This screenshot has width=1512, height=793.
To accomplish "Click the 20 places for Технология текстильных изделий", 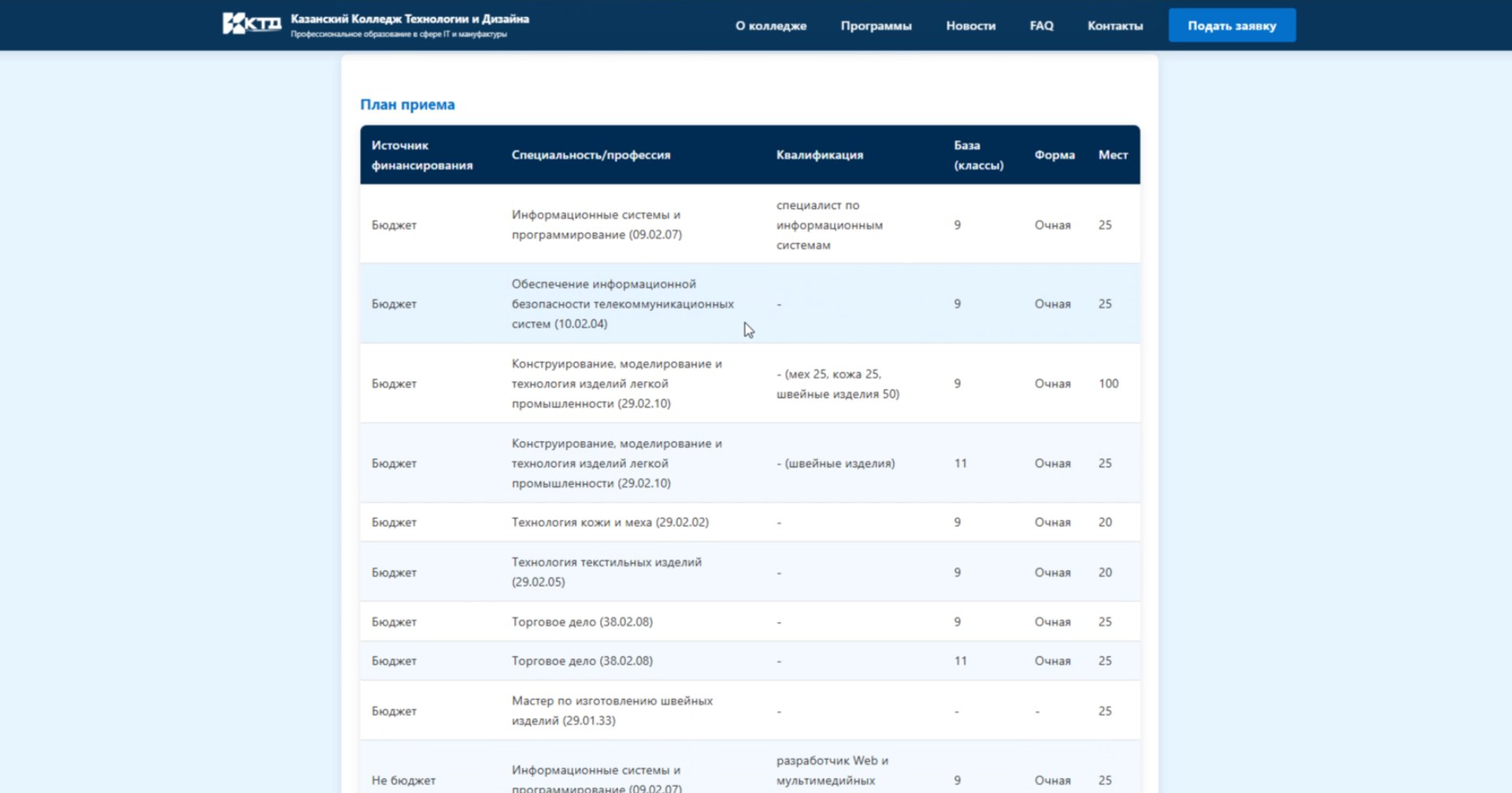I will tap(1105, 573).
